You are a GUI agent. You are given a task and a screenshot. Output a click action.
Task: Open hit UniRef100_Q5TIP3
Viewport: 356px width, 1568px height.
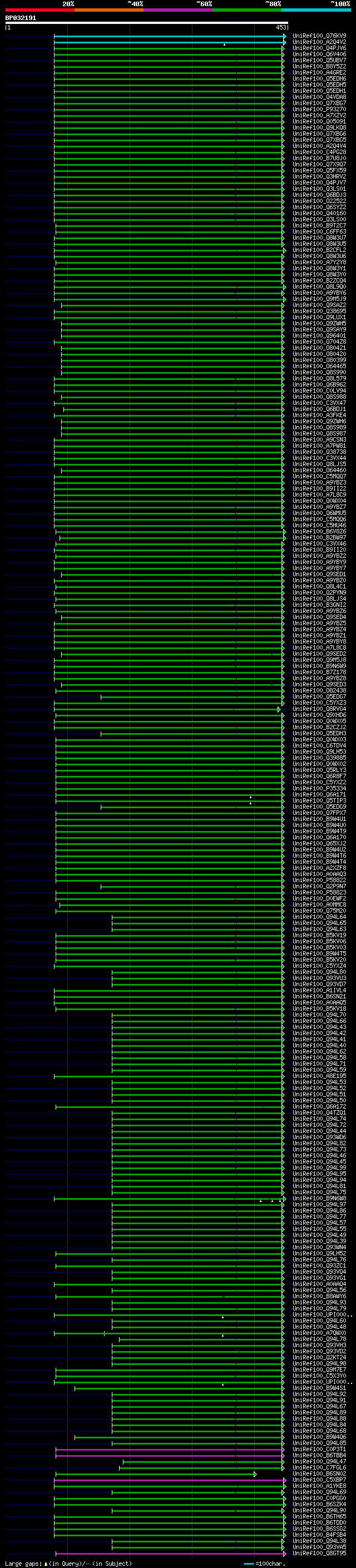319,801
